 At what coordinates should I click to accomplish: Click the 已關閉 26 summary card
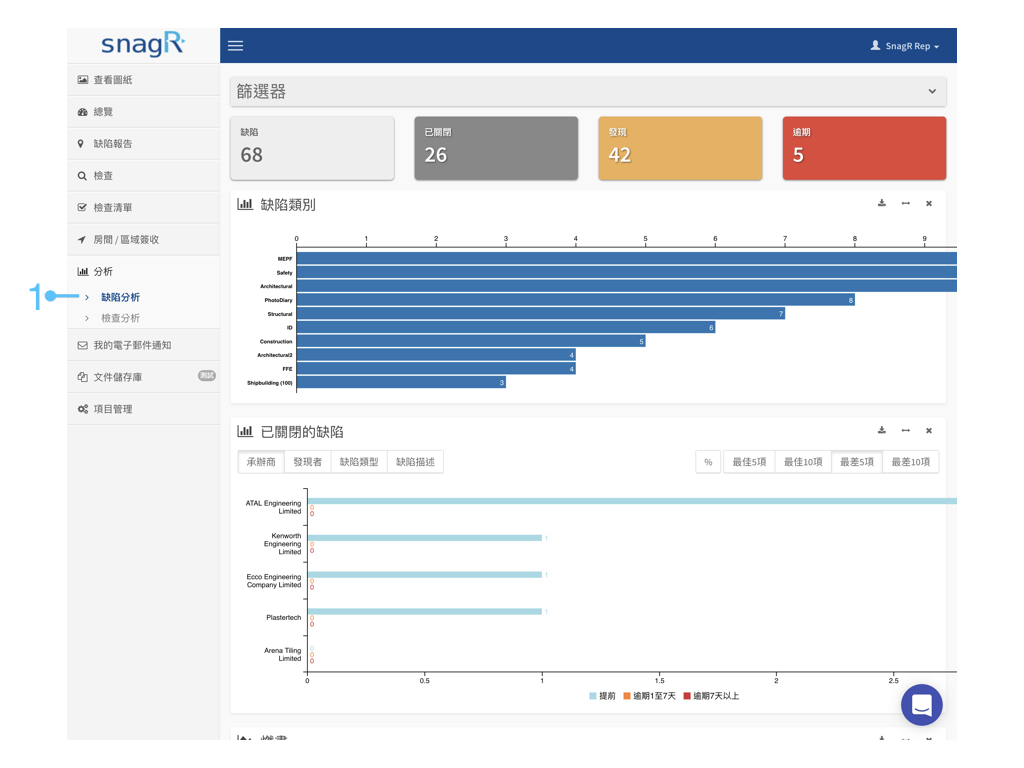(496, 148)
